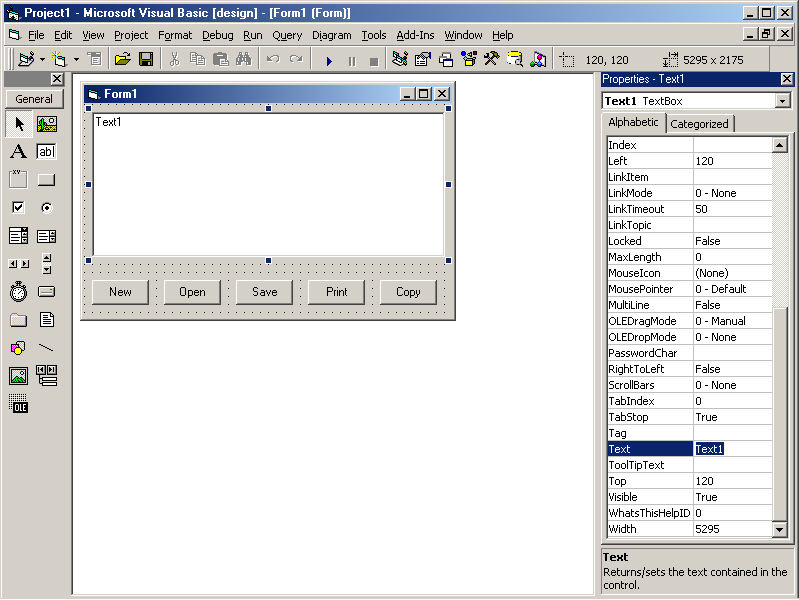
Task: Expand the Add Project dropdown arrow
Action: point(42,60)
